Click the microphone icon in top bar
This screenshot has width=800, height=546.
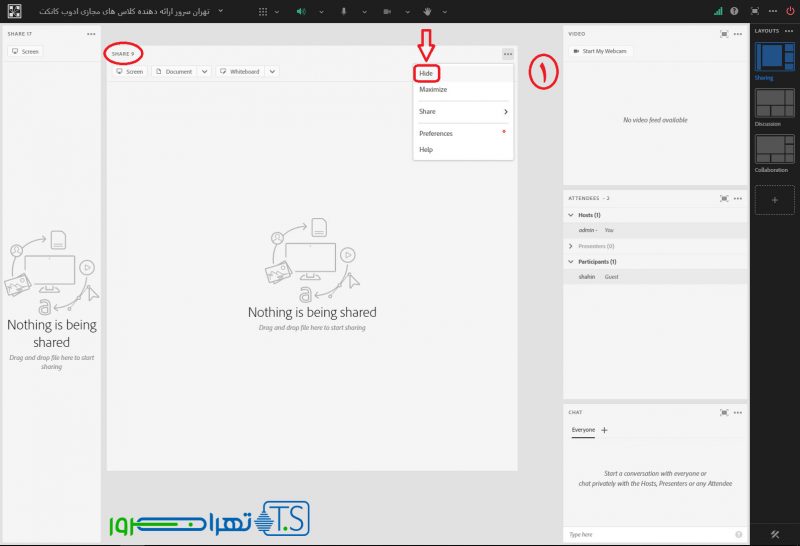click(x=343, y=11)
